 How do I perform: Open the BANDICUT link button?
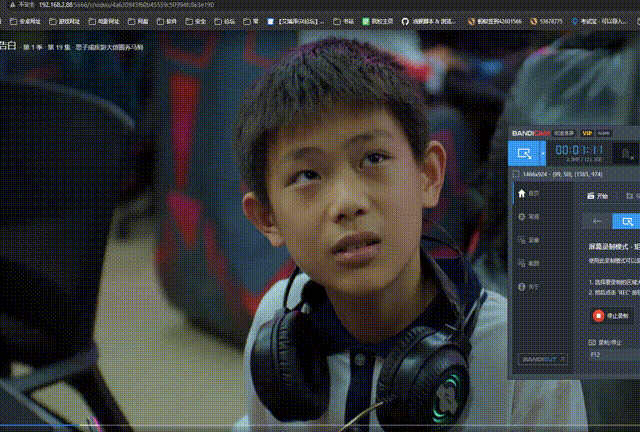click(542, 359)
